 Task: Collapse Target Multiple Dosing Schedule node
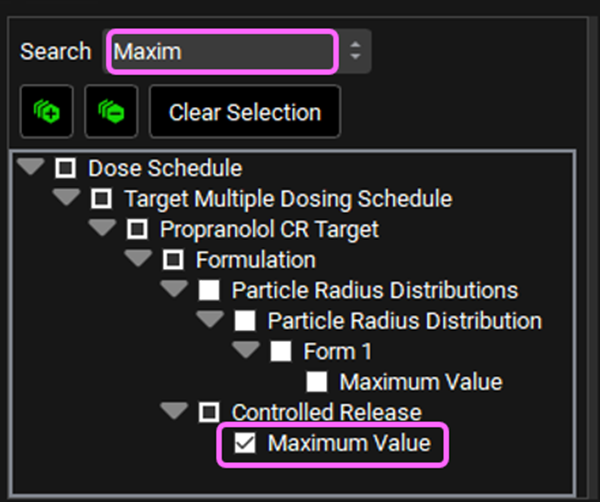click(x=67, y=198)
